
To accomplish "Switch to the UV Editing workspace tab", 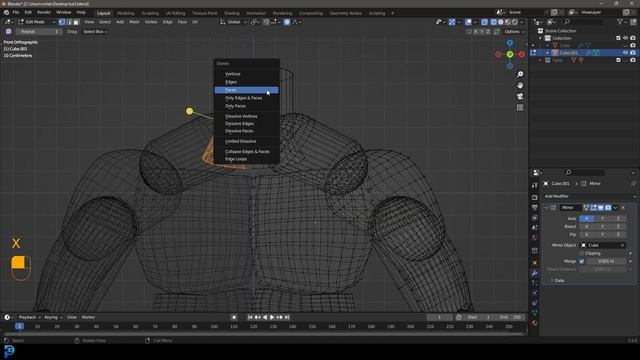I will 175,13.
